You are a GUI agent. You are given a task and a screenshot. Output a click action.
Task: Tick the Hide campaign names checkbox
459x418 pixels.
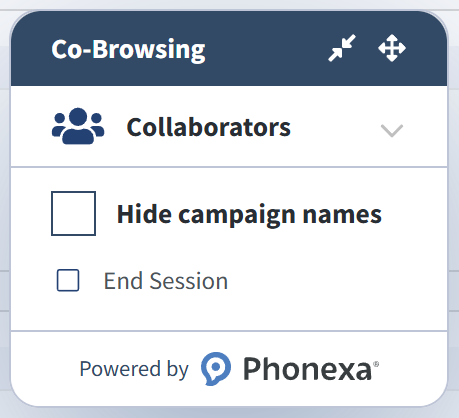pyautogui.click(x=73, y=213)
